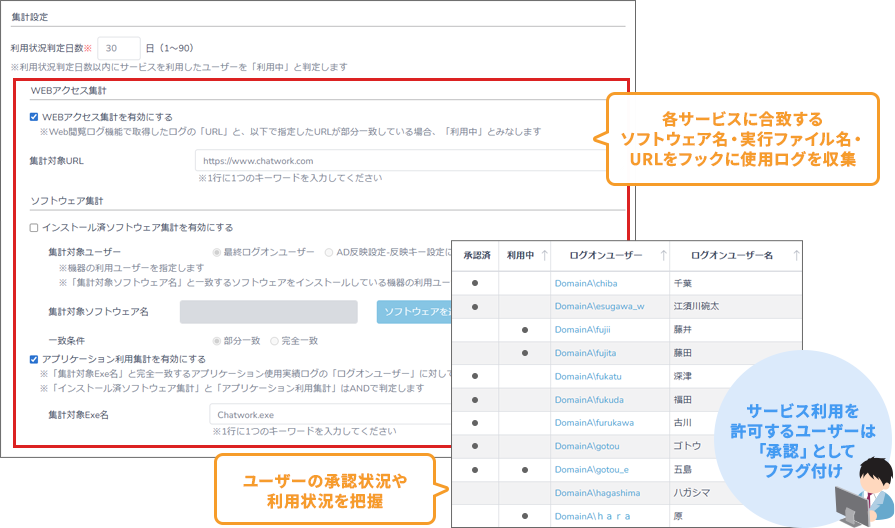Click the 承認済 dot in gotou_e row

coord(475,470)
